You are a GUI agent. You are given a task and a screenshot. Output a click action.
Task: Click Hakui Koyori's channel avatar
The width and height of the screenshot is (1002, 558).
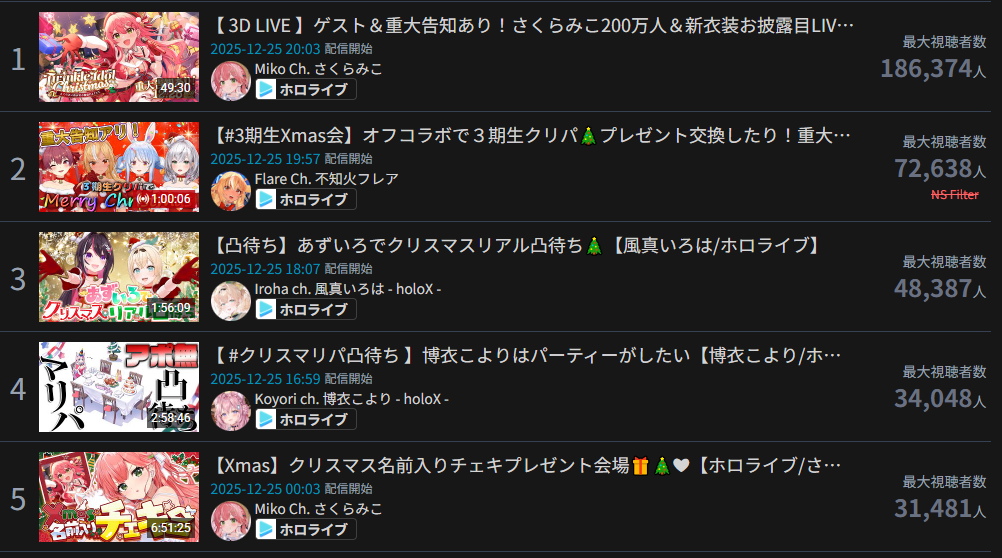click(230, 410)
